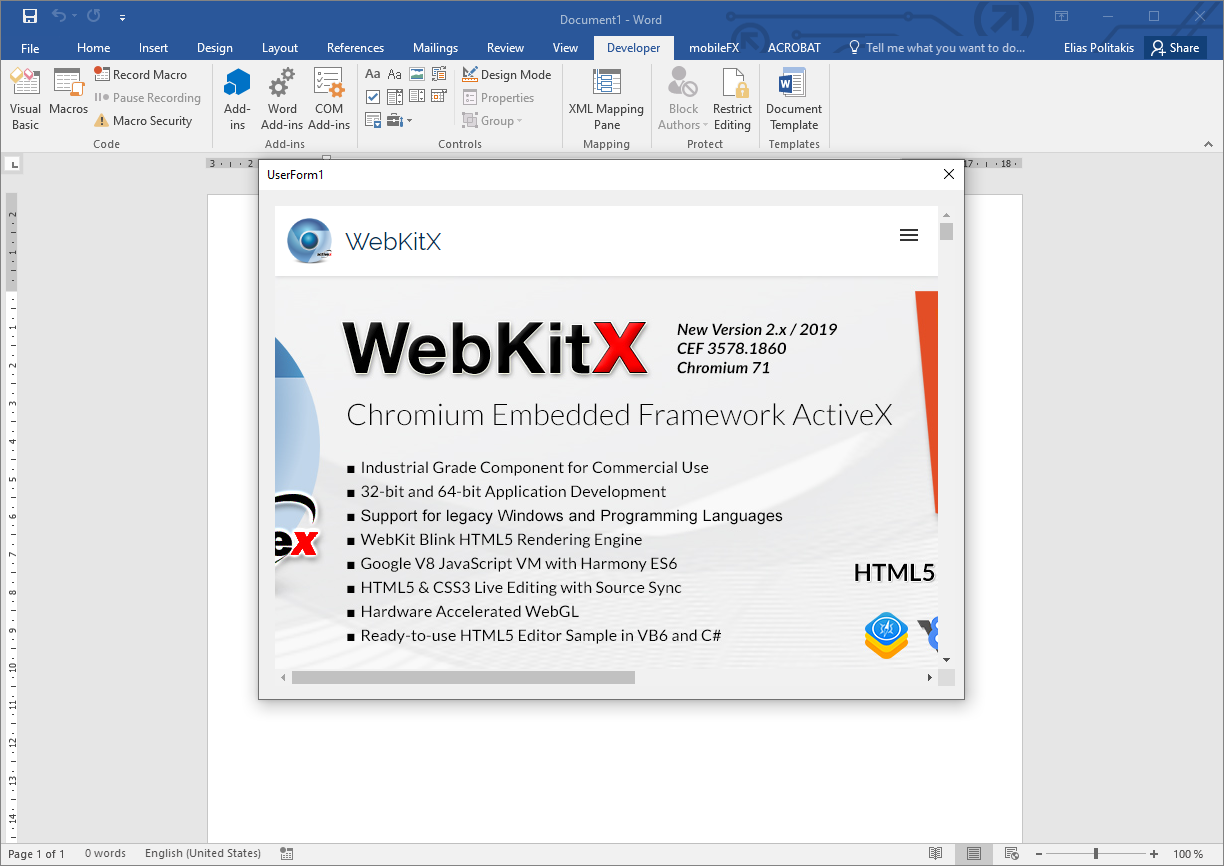Click Page 1 of 1 status
The width and height of the screenshot is (1224, 866).
point(37,854)
